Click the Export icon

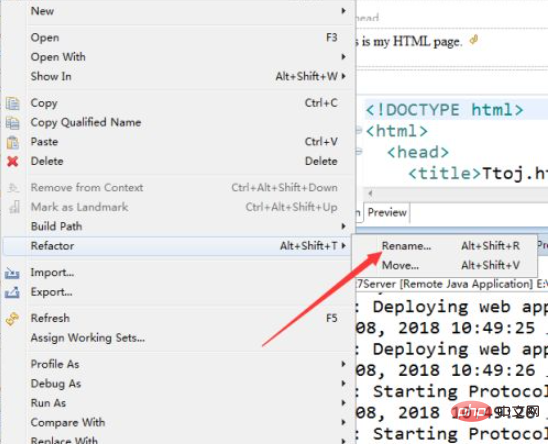12,292
